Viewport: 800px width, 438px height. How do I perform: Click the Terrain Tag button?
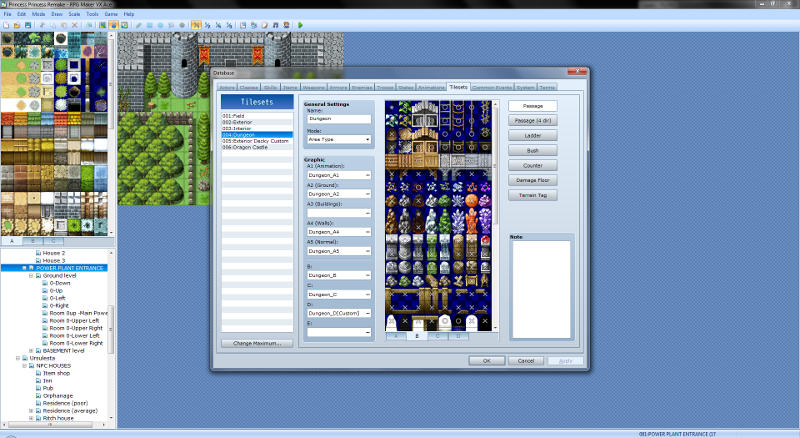click(533, 195)
